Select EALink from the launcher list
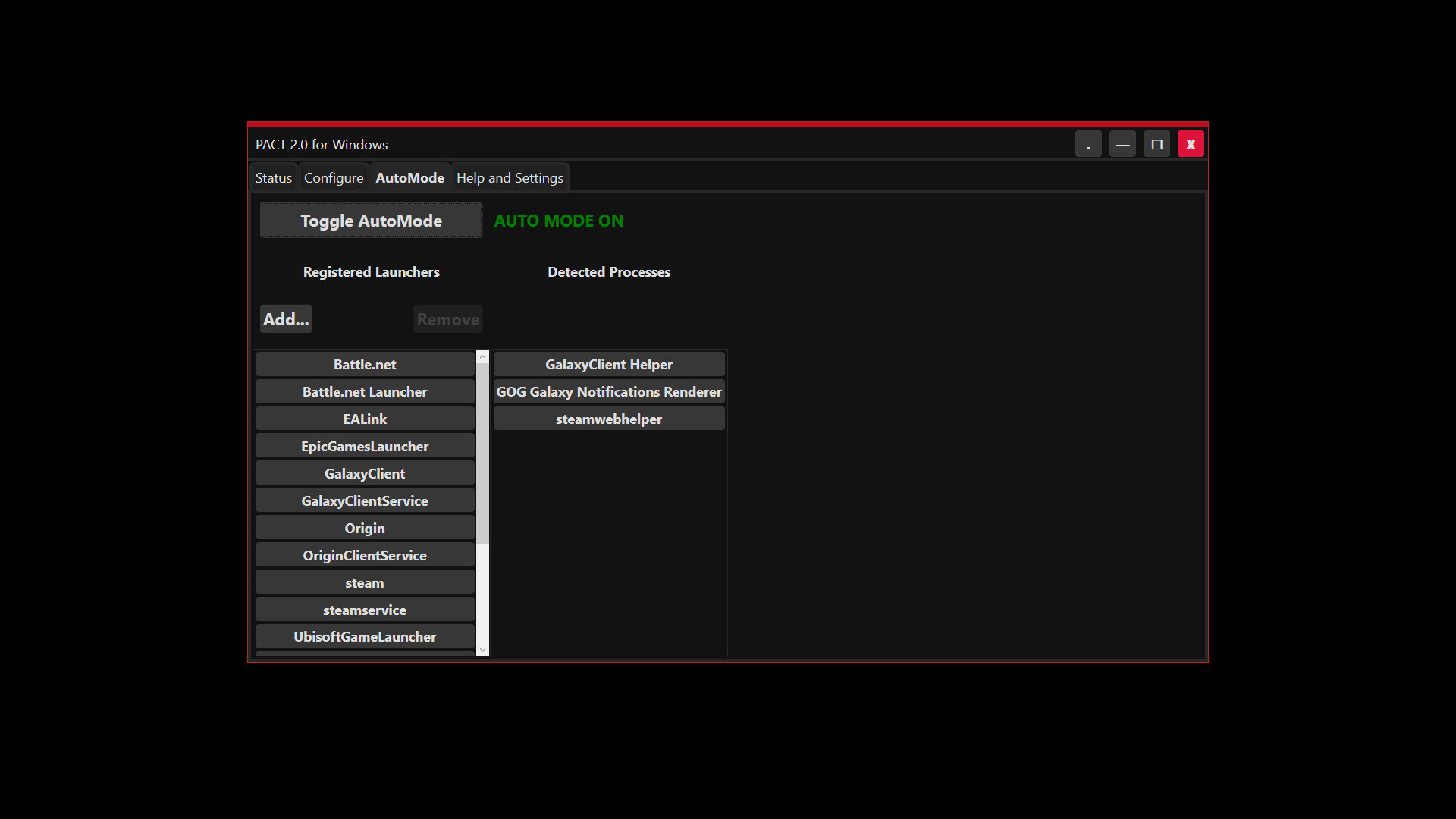This screenshot has width=1456, height=819. [x=365, y=418]
